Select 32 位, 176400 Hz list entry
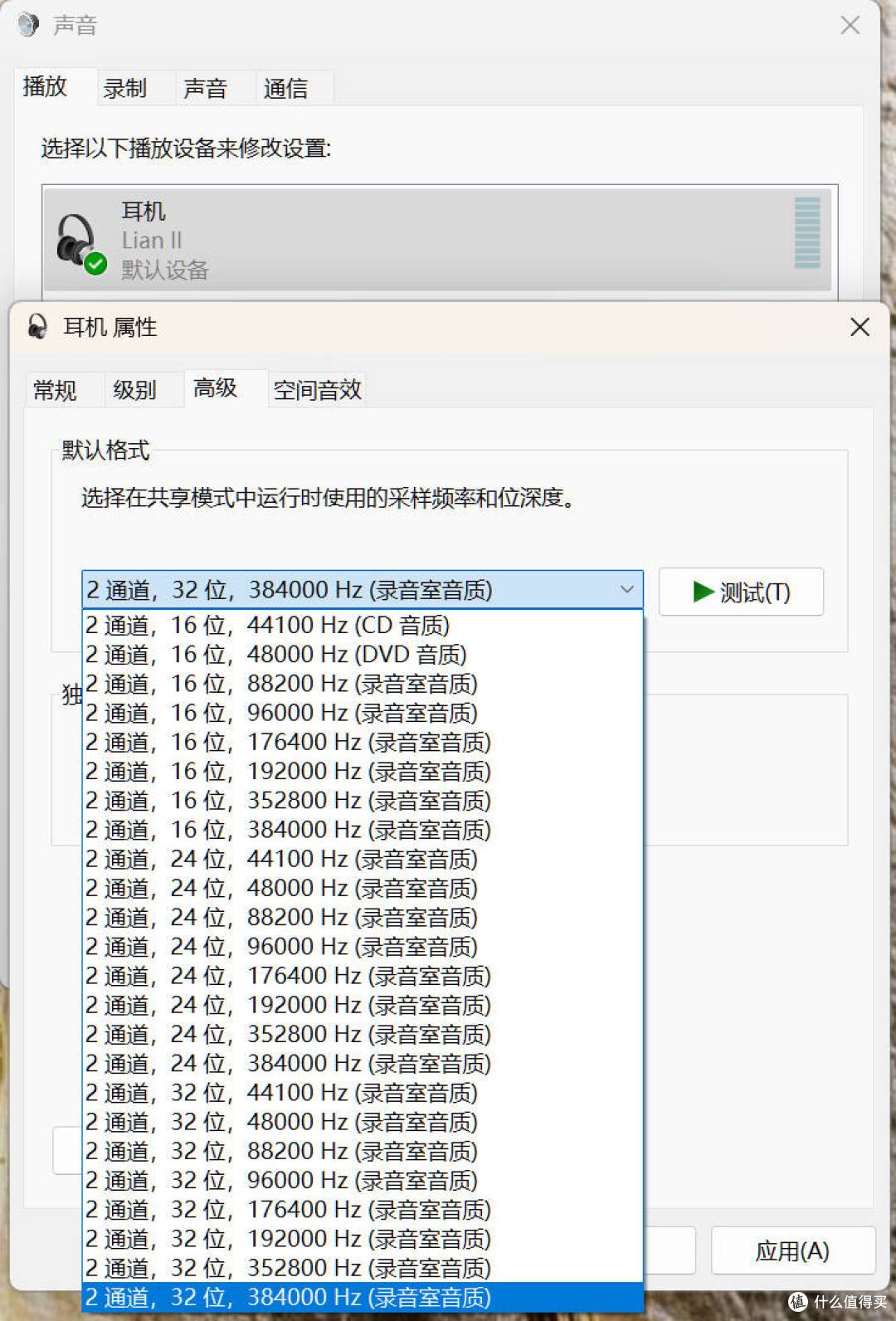 [x=363, y=1209]
